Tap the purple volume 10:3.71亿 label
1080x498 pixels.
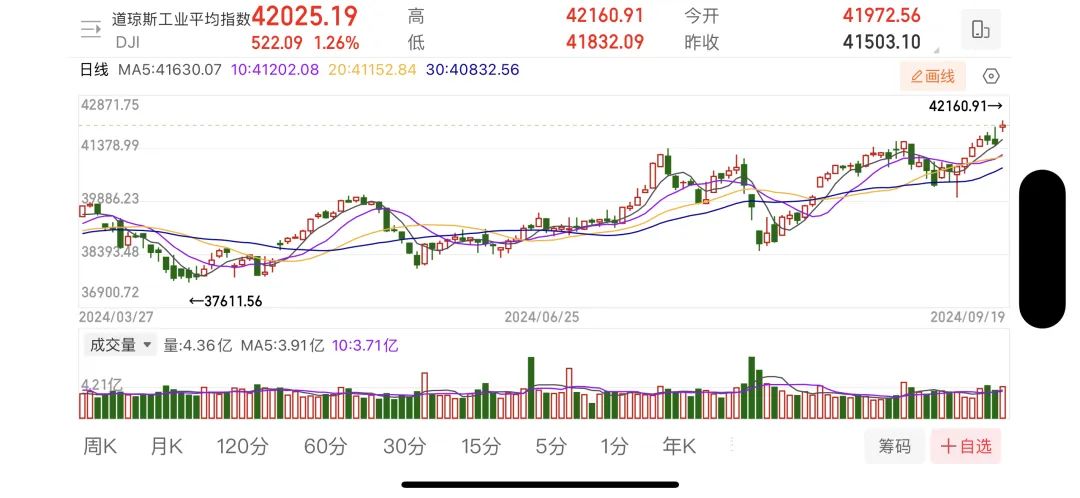click(365, 345)
